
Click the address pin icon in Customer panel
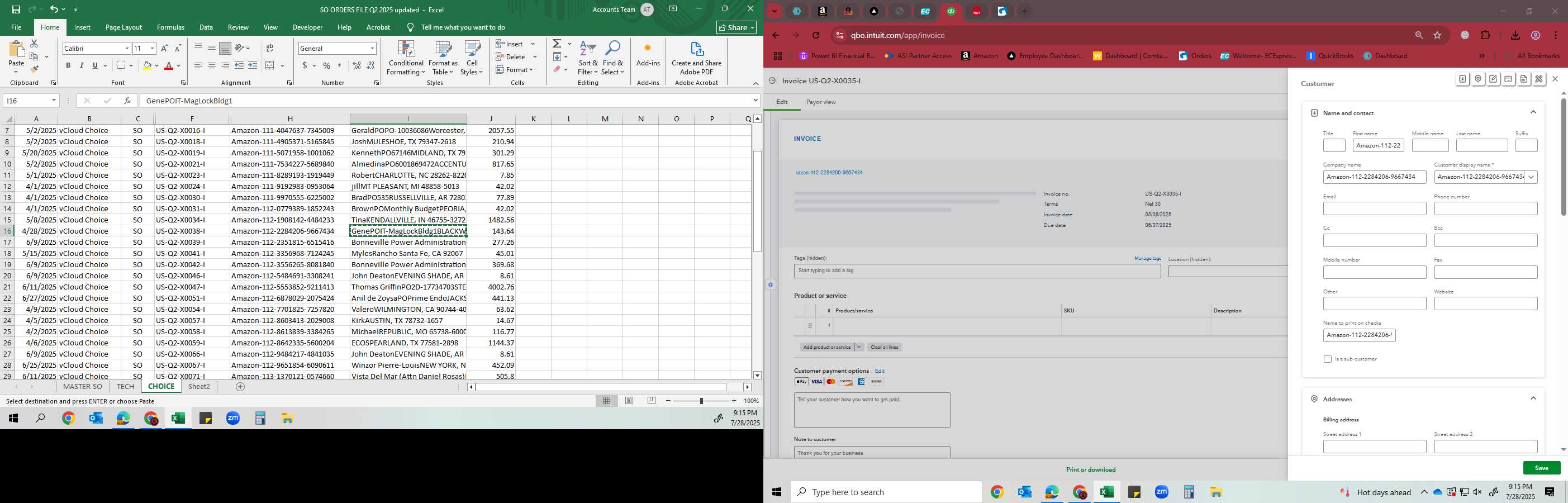click(1478, 79)
